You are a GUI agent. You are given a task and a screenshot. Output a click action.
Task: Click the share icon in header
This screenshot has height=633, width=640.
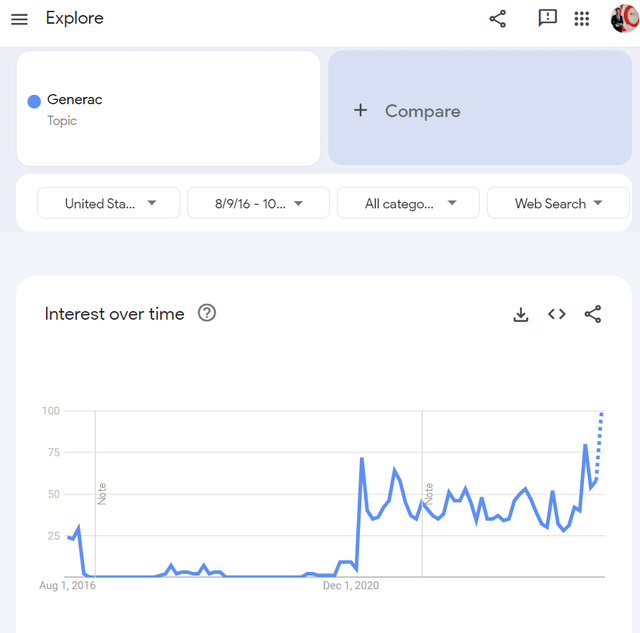click(x=497, y=19)
